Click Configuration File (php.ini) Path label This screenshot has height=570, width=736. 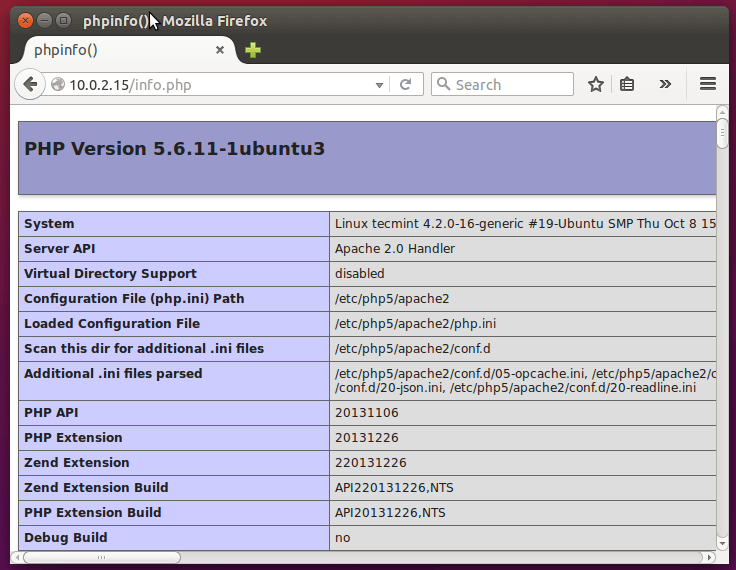[134, 299]
